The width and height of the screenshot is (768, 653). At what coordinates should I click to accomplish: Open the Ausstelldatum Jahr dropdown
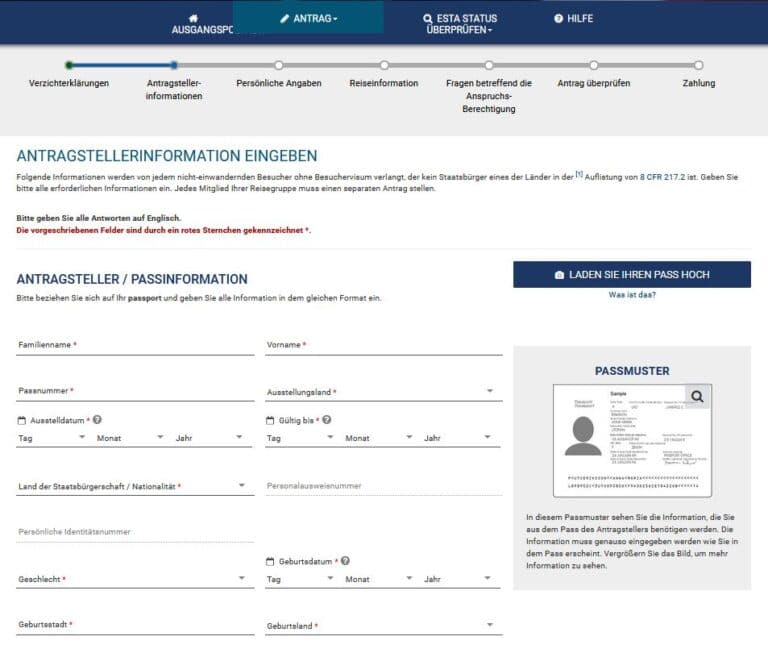pos(210,438)
